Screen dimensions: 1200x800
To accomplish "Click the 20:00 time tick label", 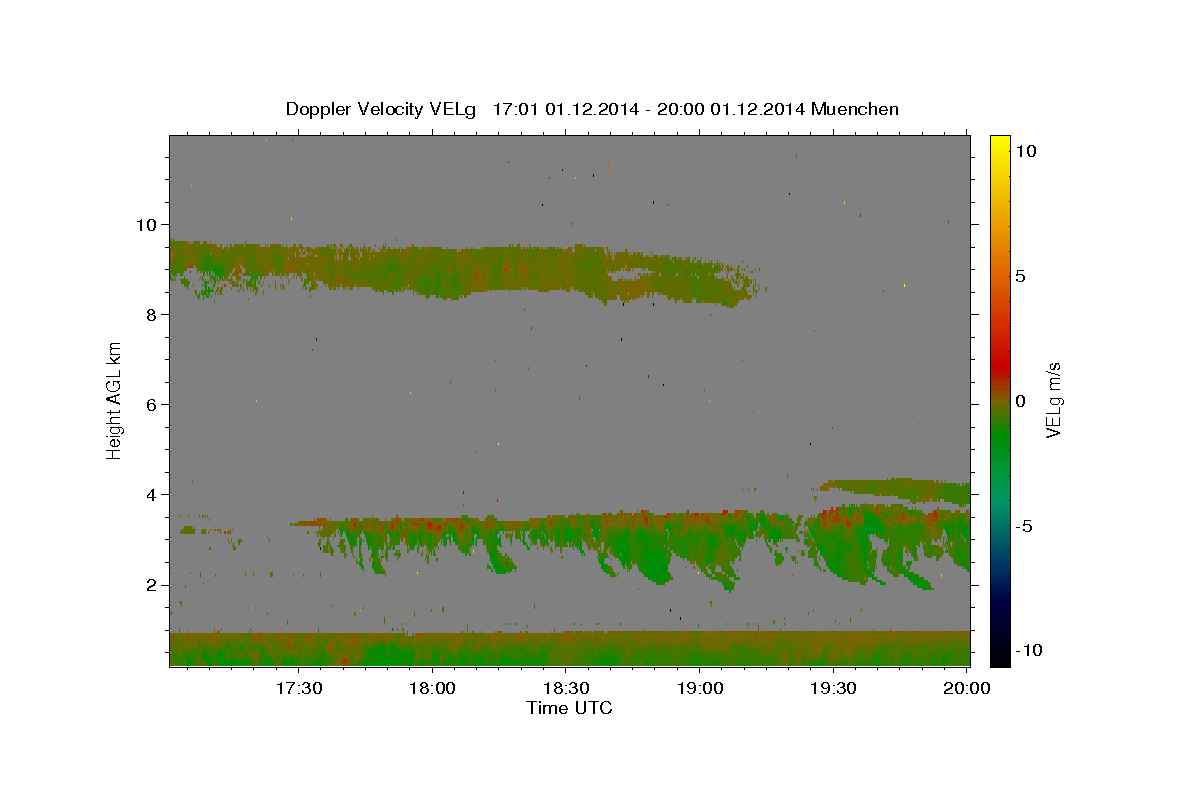I will [x=966, y=688].
